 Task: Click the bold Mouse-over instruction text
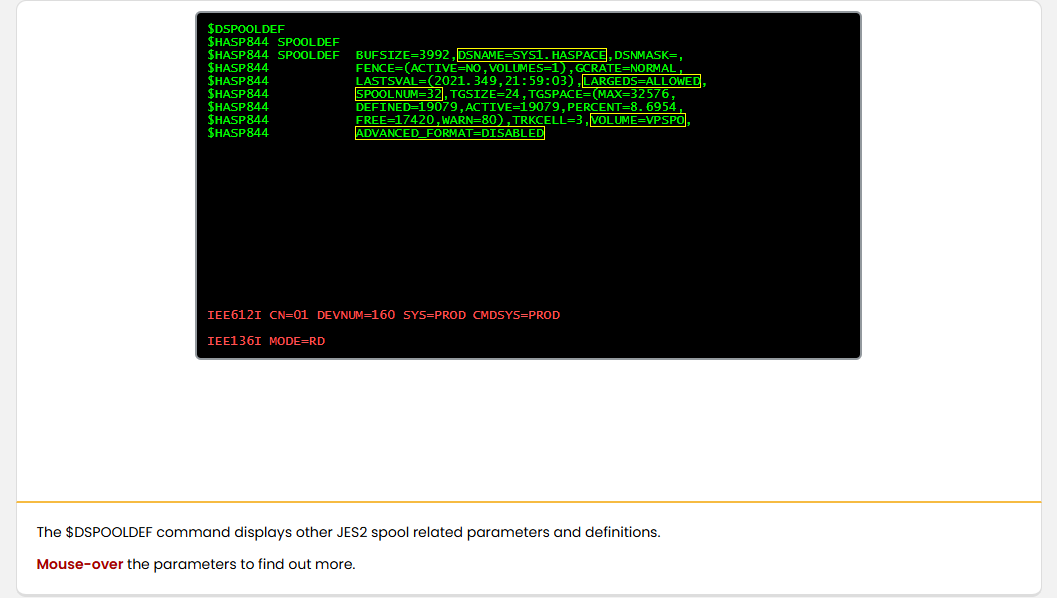tap(80, 564)
